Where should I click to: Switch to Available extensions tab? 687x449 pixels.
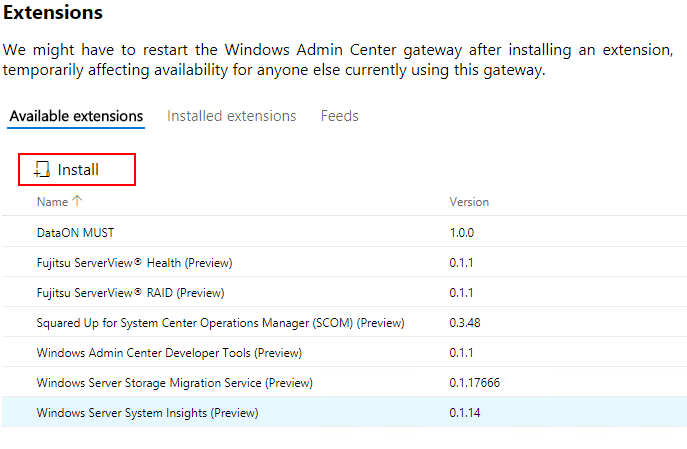76,116
